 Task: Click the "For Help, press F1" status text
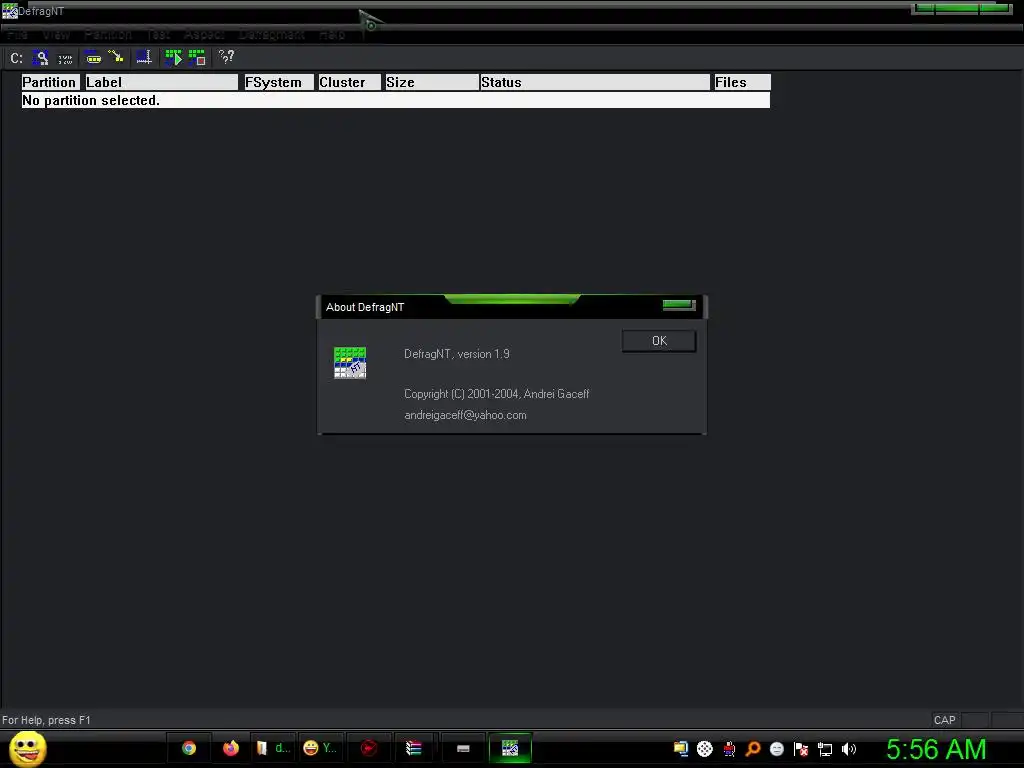pos(46,720)
